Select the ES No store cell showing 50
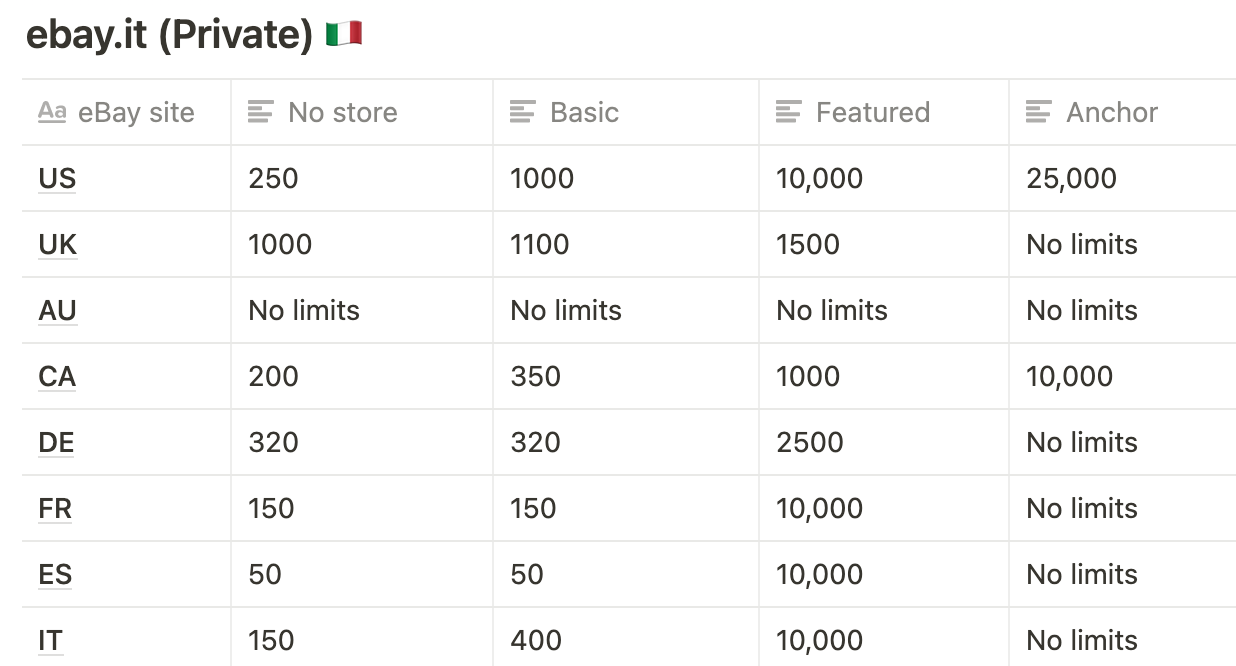 pos(362,574)
